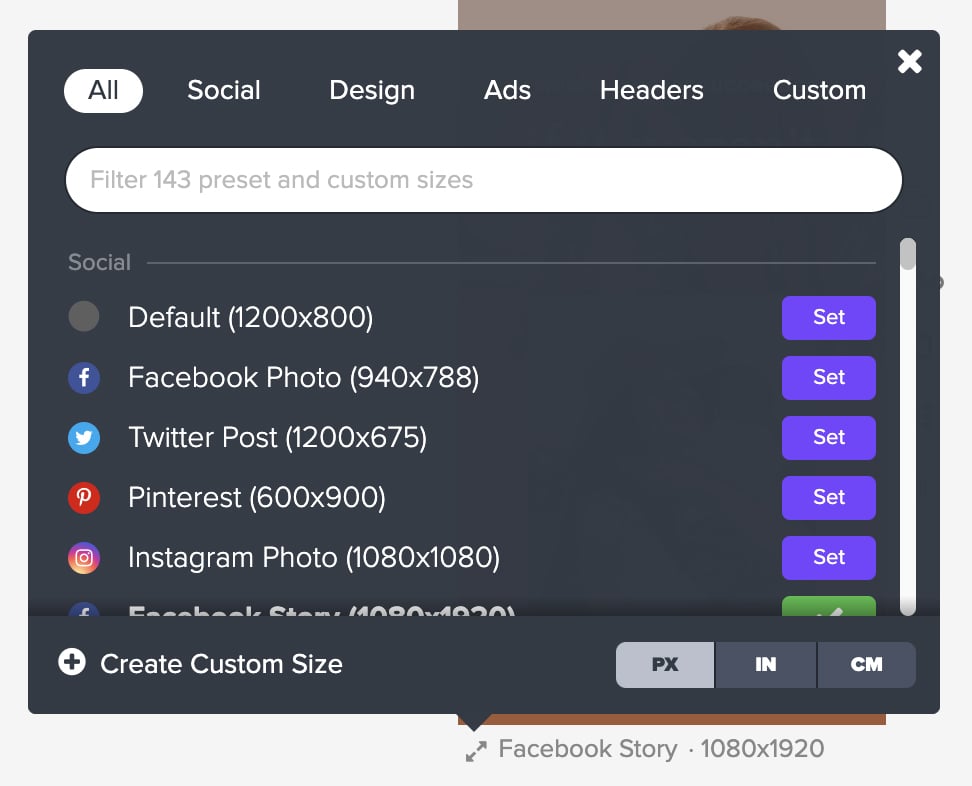This screenshot has height=786, width=972.
Task: Click the Facebook icon next to Facebook Photo
Action: point(84,378)
